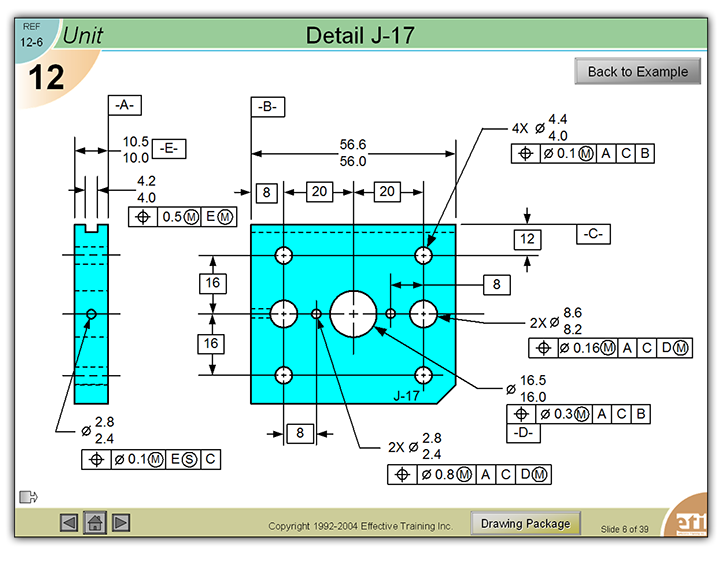Open the Drawing Package
This screenshot has height=574, width=723.
click(525, 523)
